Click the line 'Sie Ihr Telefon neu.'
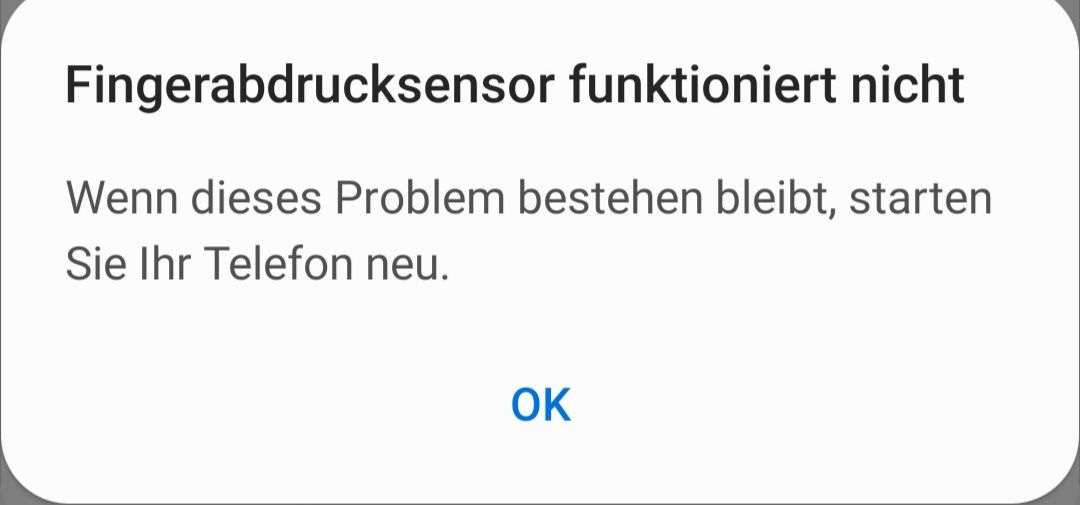 (x=257, y=264)
